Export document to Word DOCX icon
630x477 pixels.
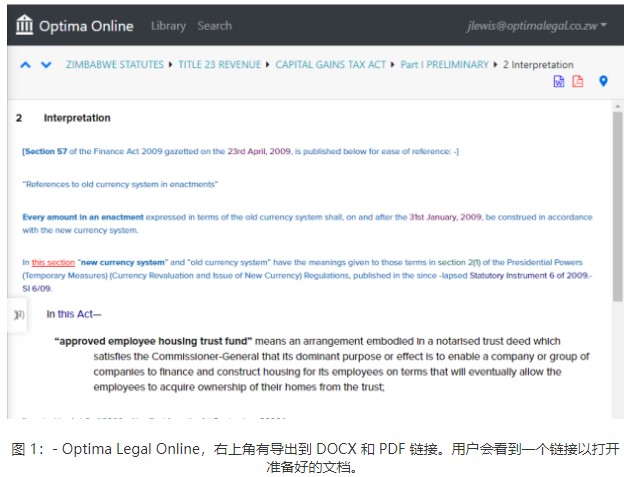point(559,81)
